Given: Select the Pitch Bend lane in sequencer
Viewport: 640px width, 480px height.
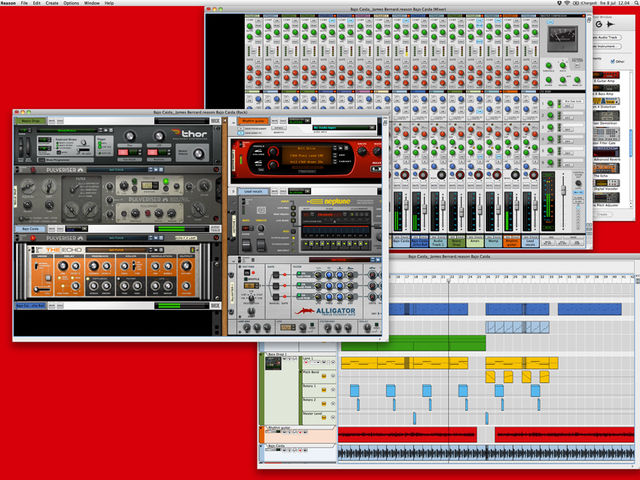Looking at the screenshot, I should (x=319, y=376).
